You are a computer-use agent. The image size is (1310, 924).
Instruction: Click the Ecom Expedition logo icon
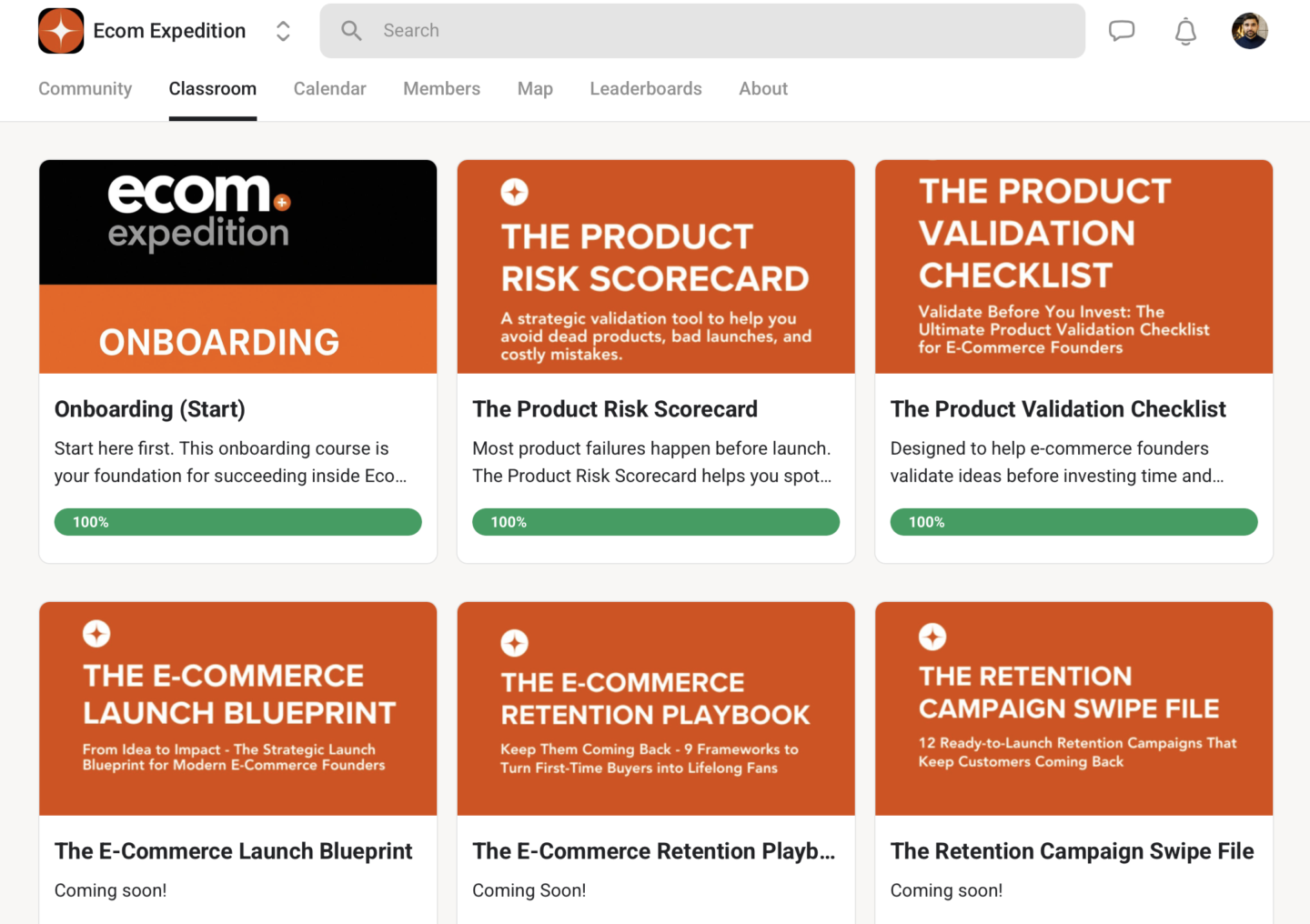pyautogui.click(x=61, y=31)
